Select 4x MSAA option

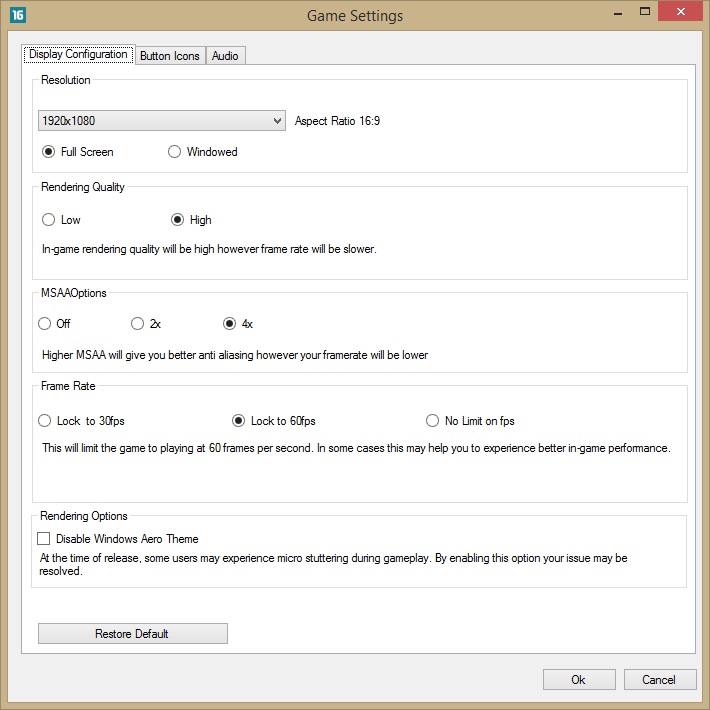click(230, 324)
